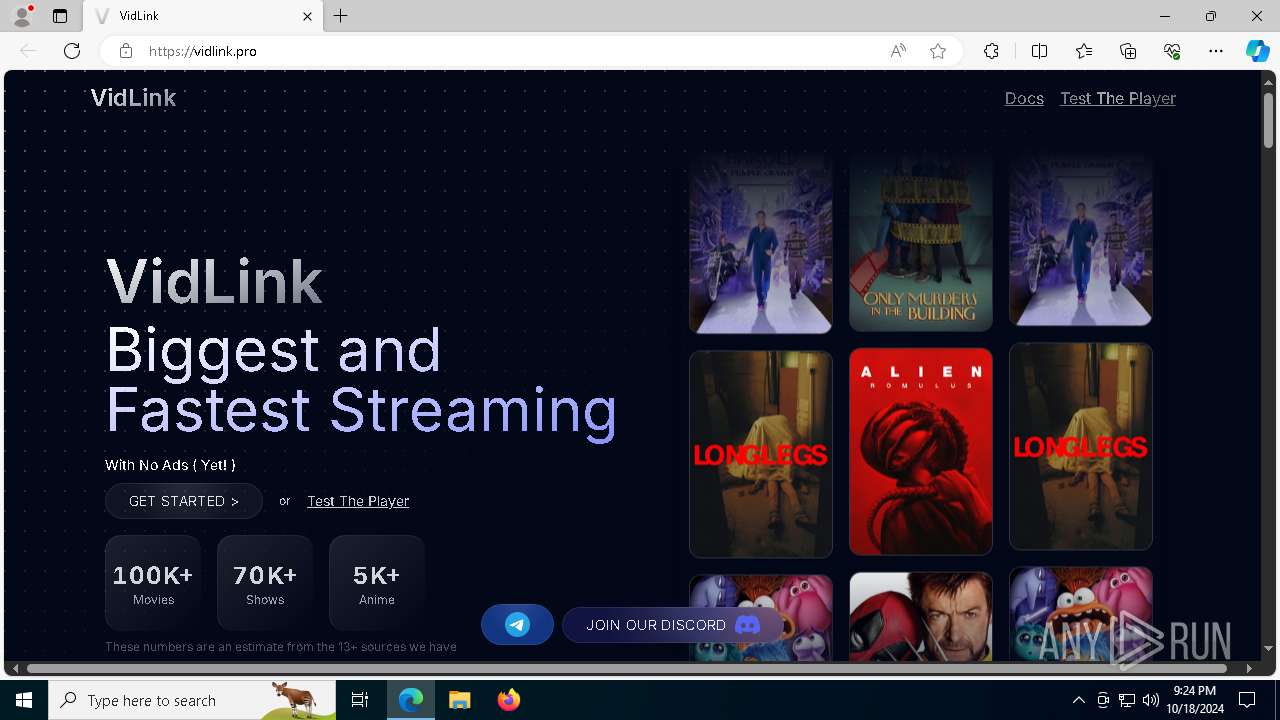Enable Split screen view
The height and width of the screenshot is (720, 1280).
point(1039,51)
